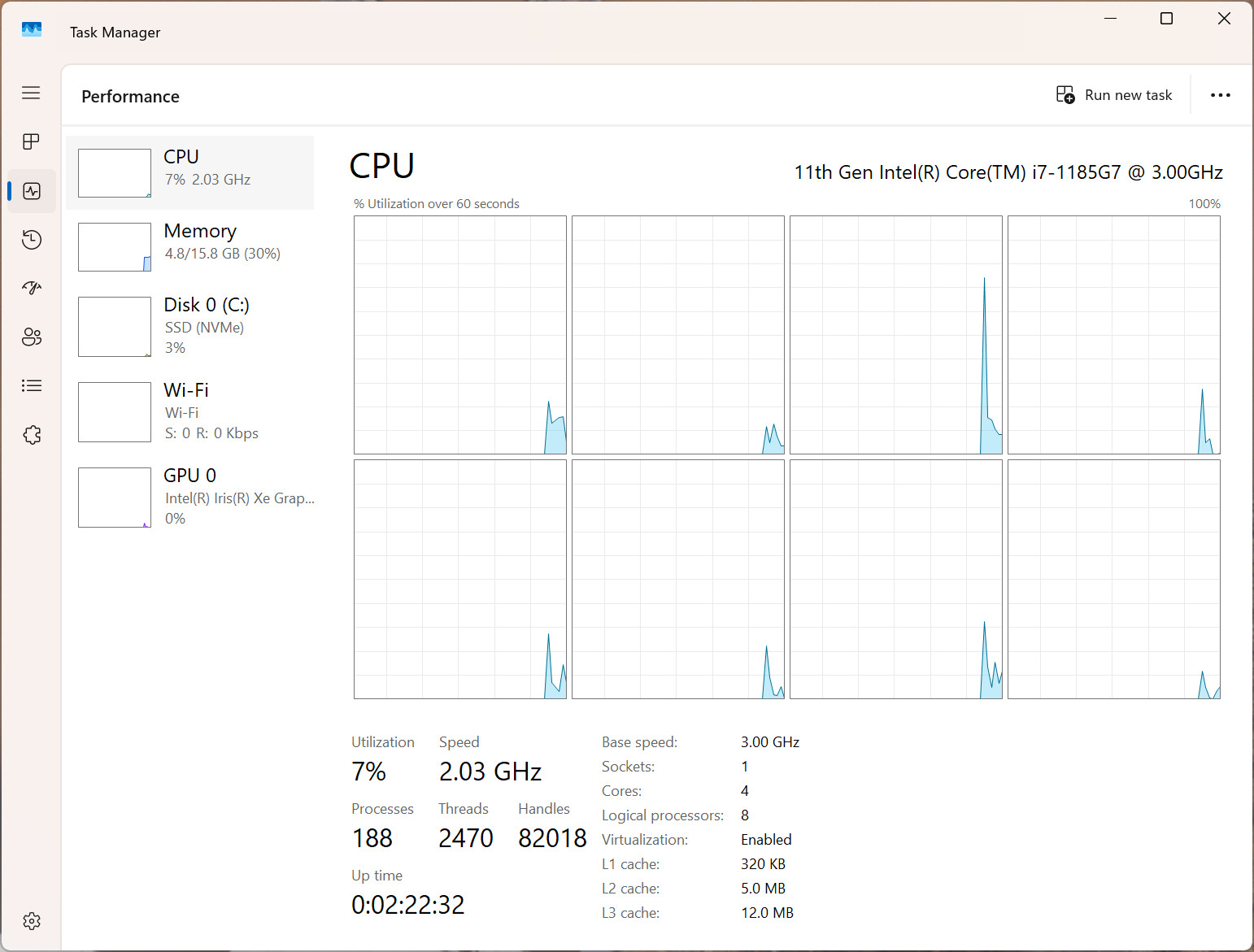
Task: Open the Services puzzle icon
Action: pos(32,435)
